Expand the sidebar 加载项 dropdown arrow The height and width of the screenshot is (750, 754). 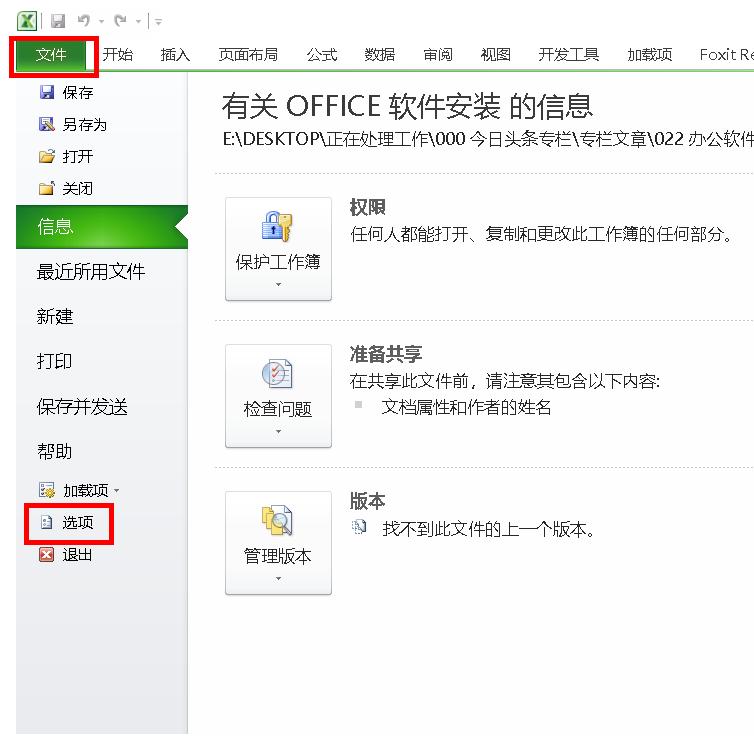pyautogui.click(x=116, y=491)
